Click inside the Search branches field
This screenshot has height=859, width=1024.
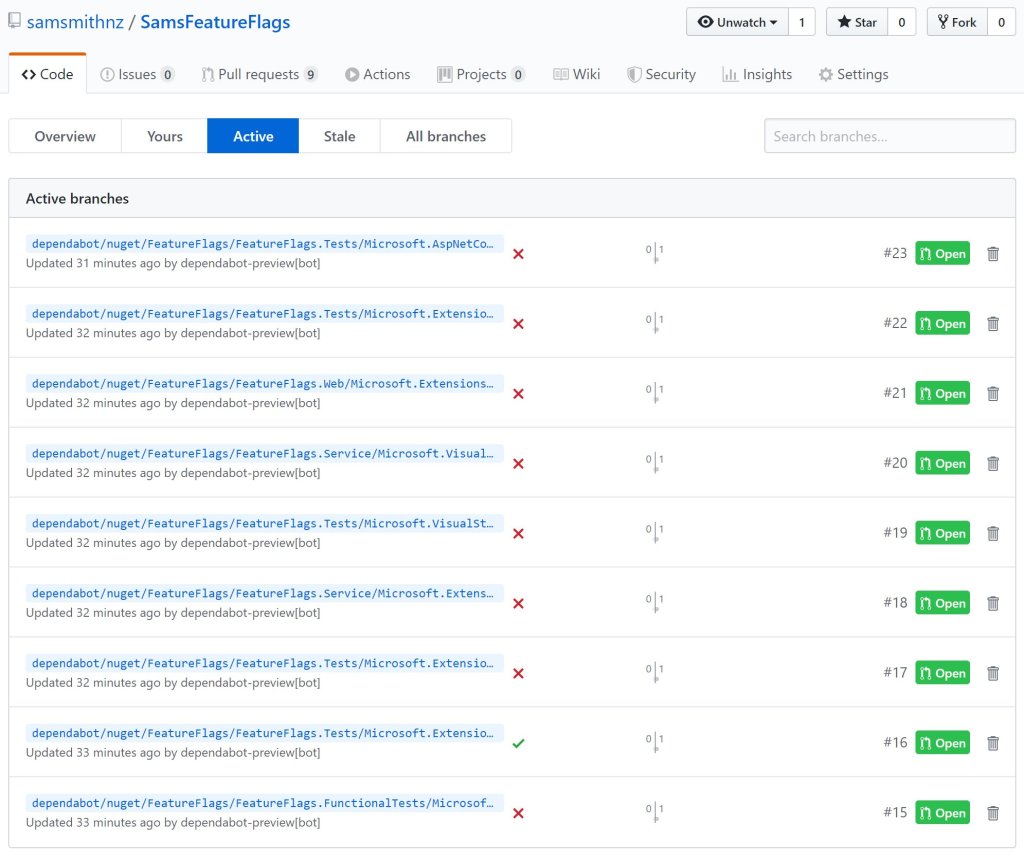pos(889,136)
